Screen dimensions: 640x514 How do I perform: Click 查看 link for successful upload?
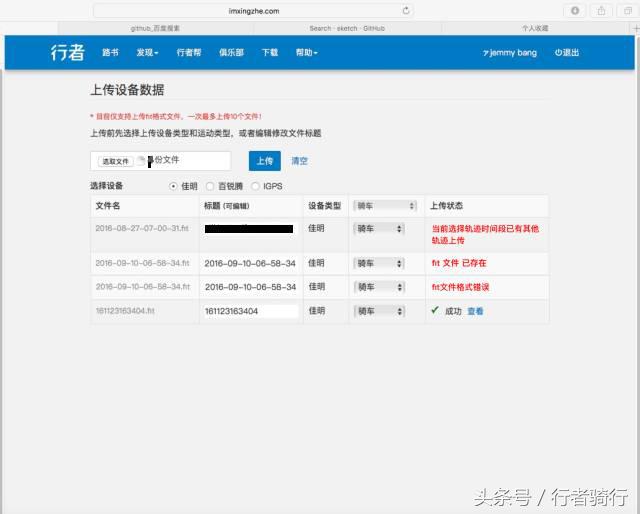click(x=475, y=311)
